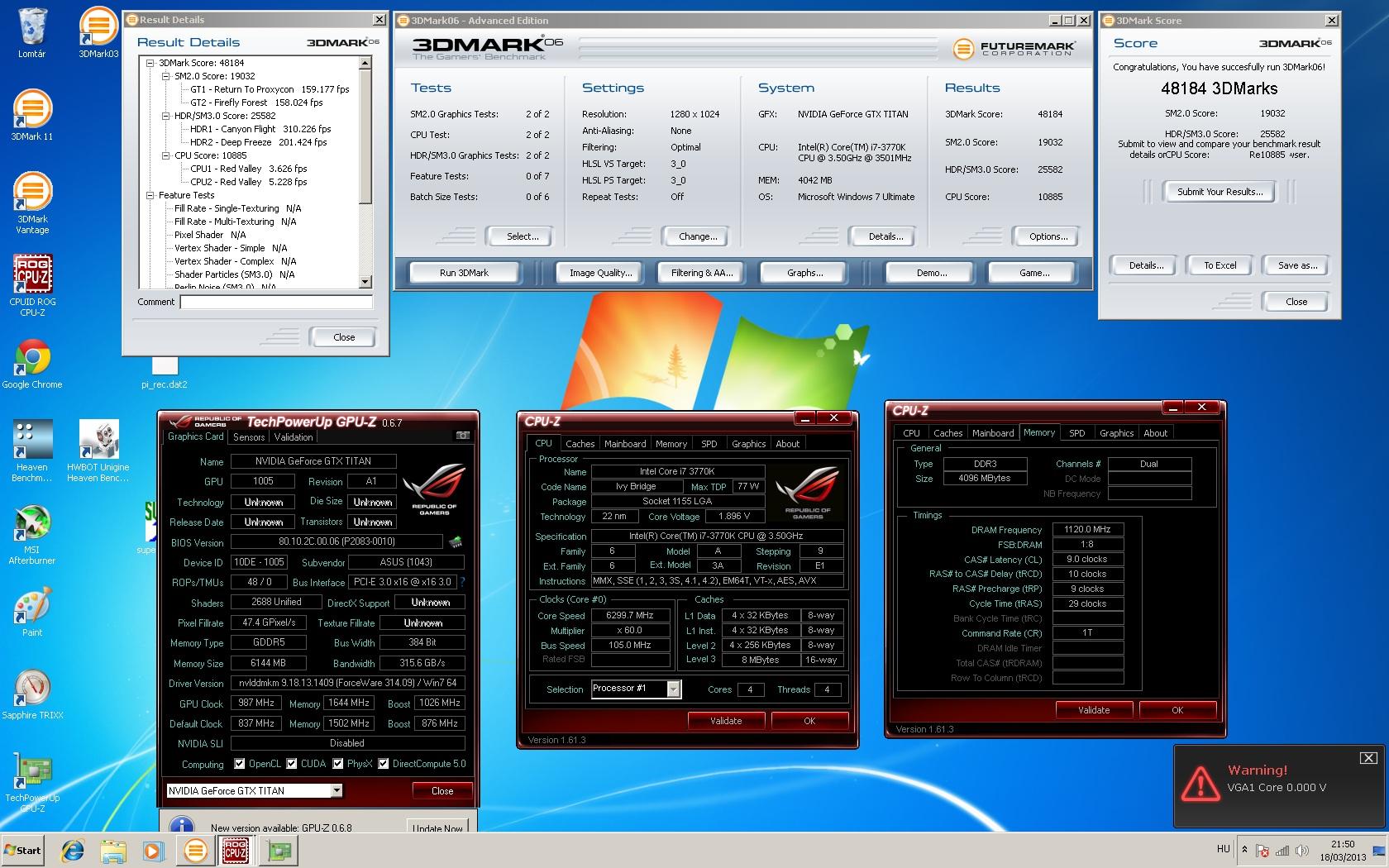Click the Result Details scrollbar up arrow
The width and height of the screenshot is (1389, 868).
coord(365,63)
